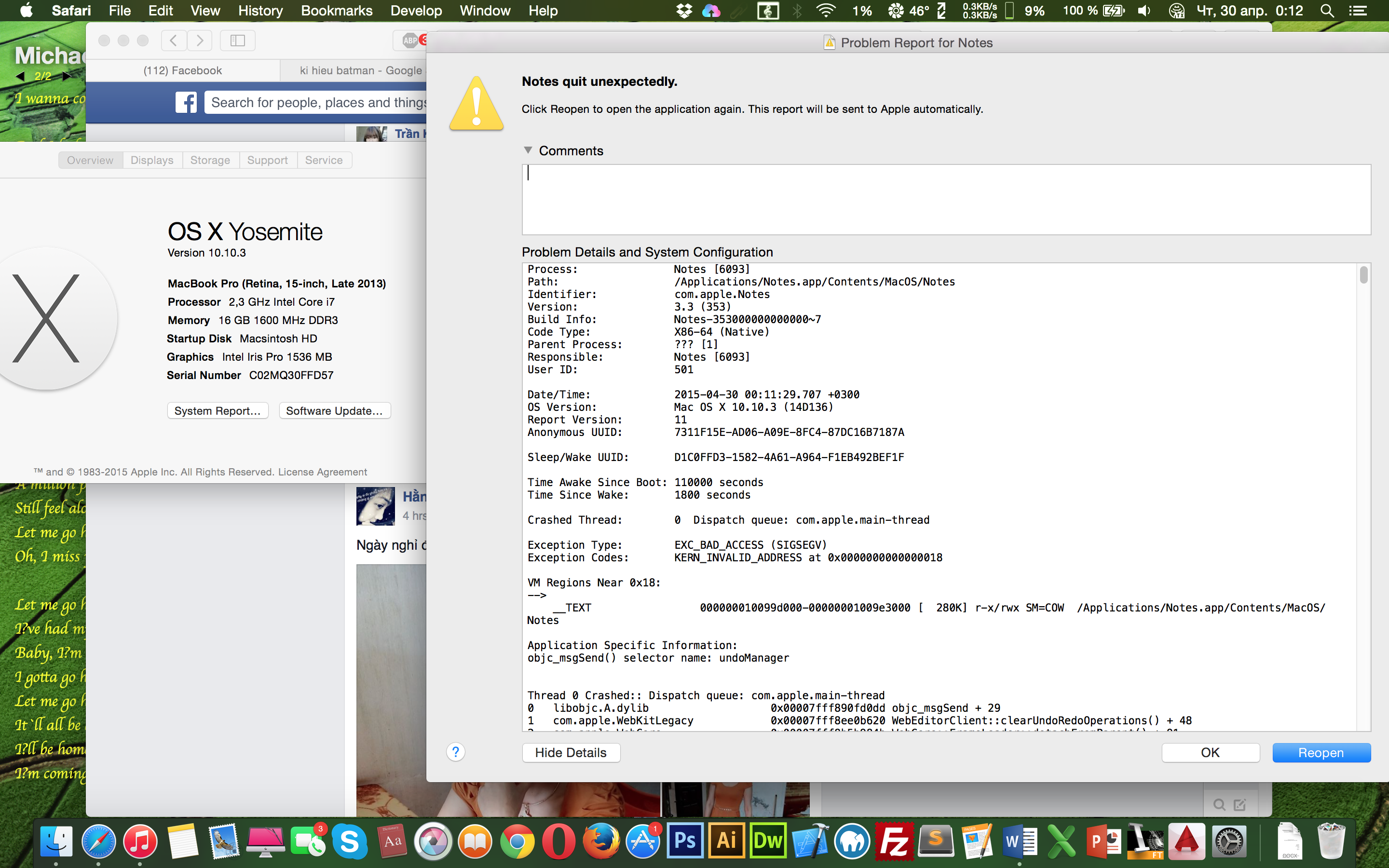
Task: Select the Overview tab
Action: [x=90, y=160]
